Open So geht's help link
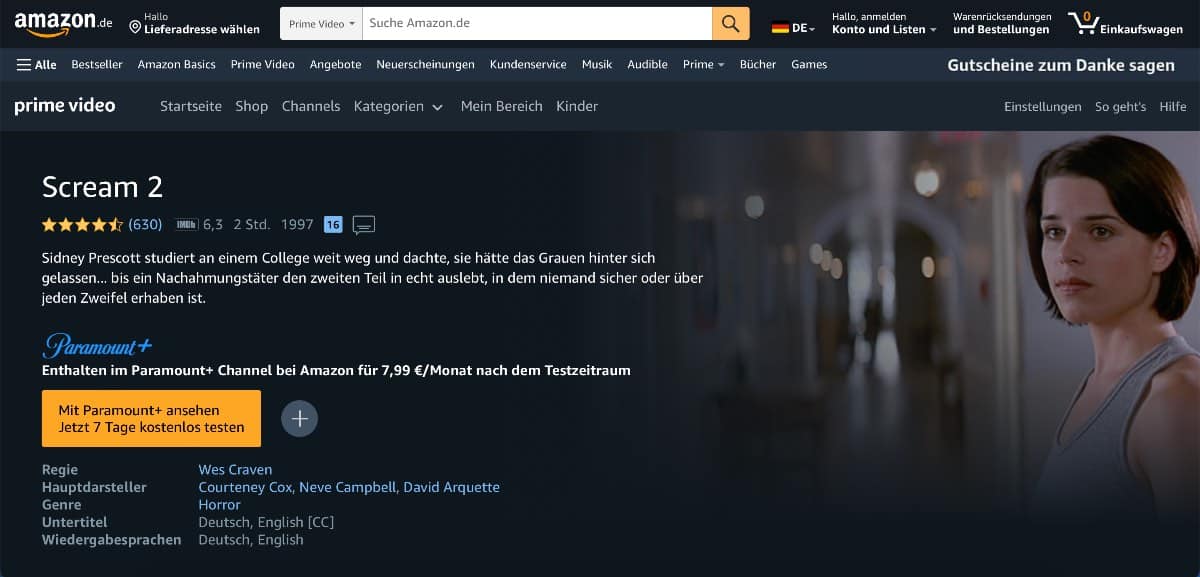This screenshot has height=577, width=1200. [x=1120, y=107]
